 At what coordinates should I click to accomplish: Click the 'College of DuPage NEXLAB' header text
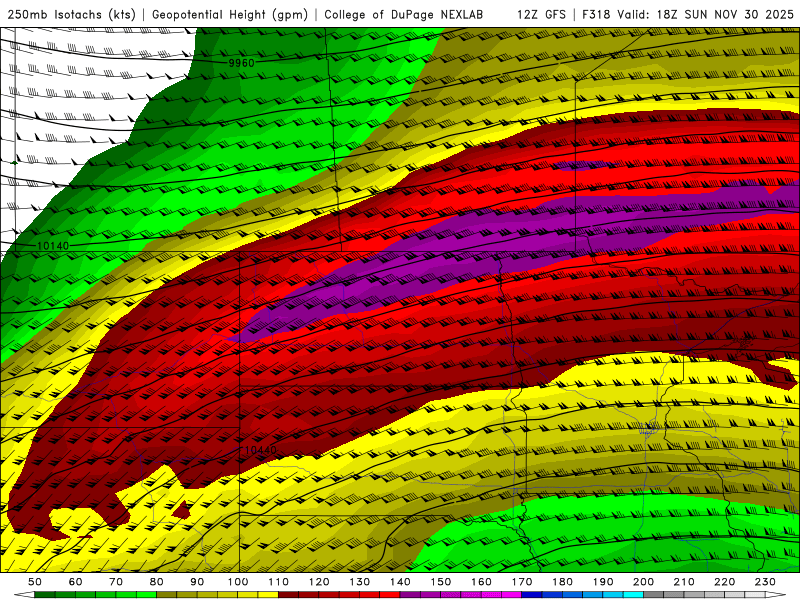(404, 14)
